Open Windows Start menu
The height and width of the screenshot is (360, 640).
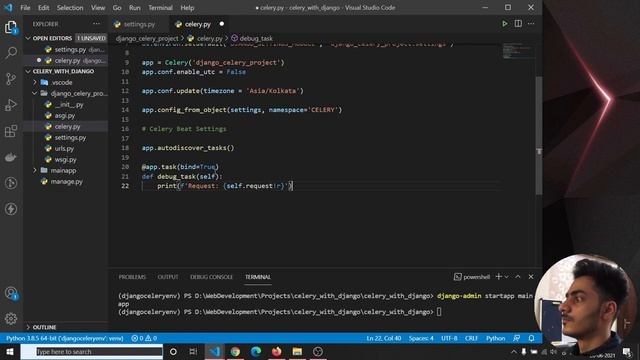10,351
